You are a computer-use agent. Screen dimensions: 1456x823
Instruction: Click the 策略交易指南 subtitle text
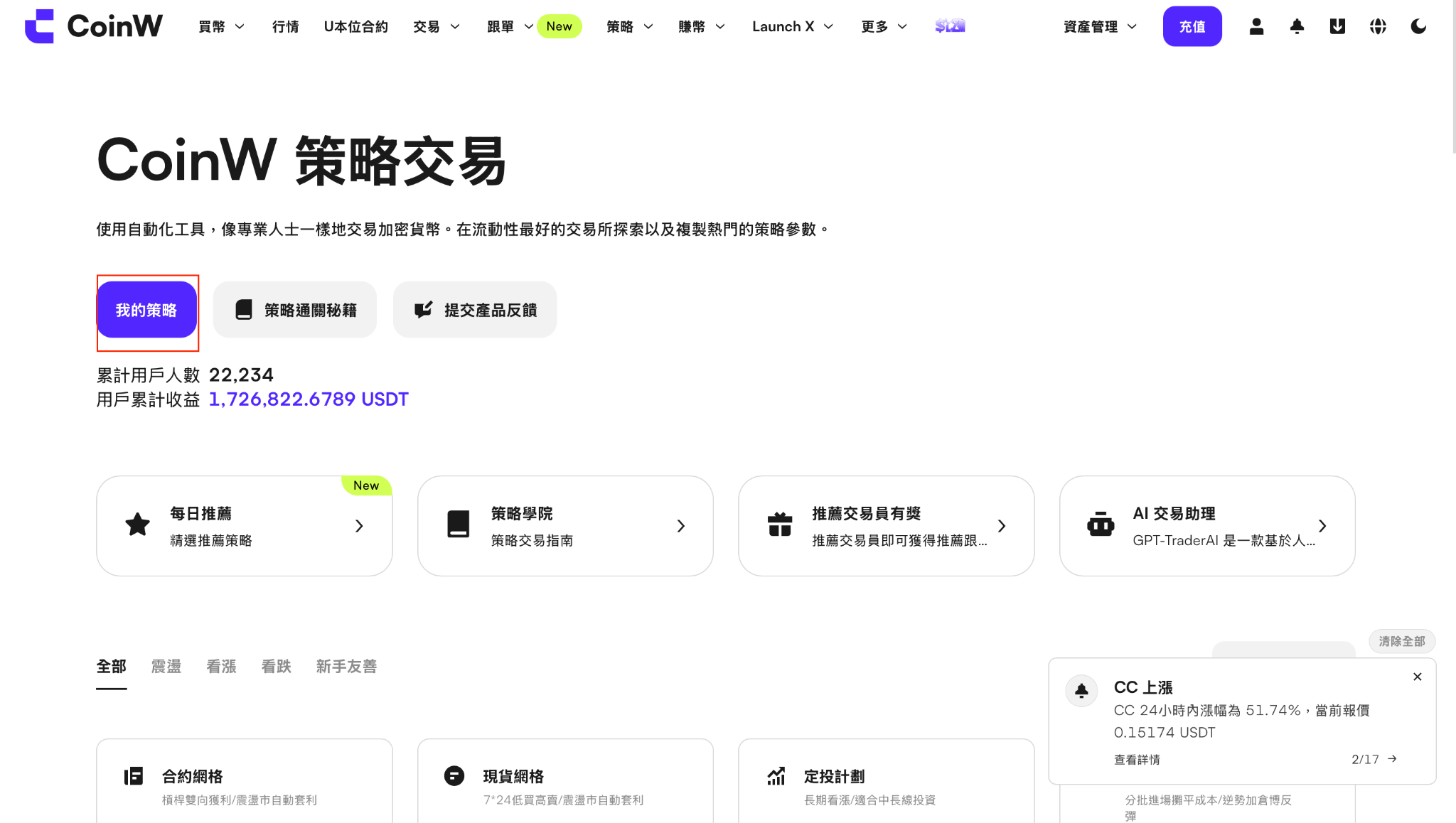(x=532, y=541)
